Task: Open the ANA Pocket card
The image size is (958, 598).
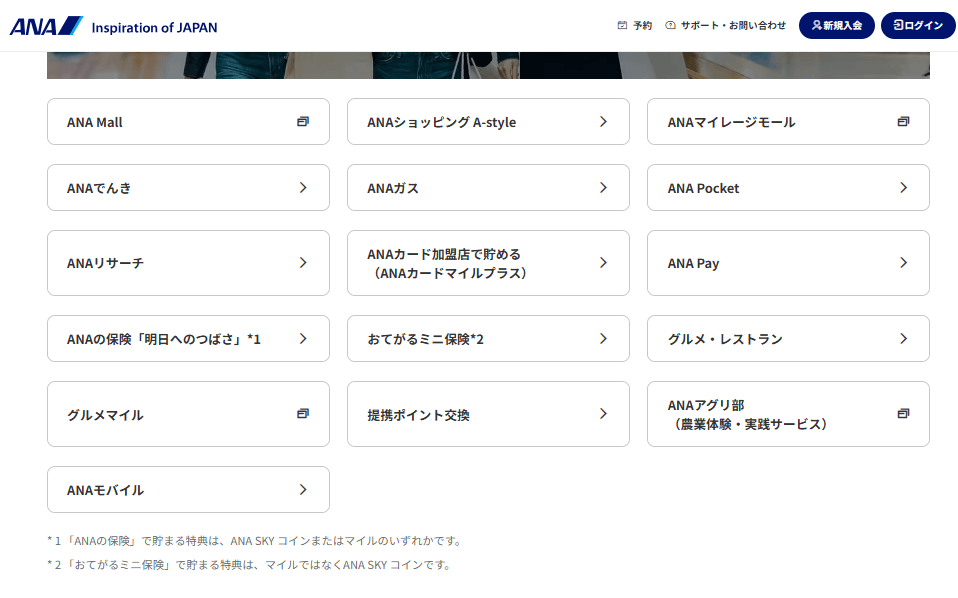Action: pyautogui.click(x=788, y=188)
